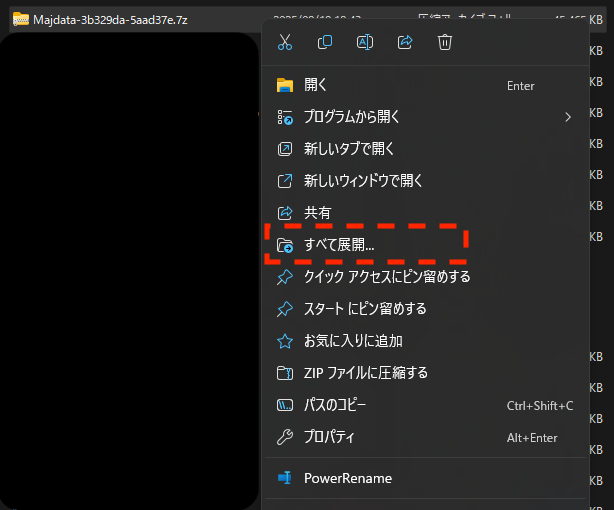Click the star icon for お気に入りに追加
Viewport: 614px width, 510px height.
click(x=285, y=341)
